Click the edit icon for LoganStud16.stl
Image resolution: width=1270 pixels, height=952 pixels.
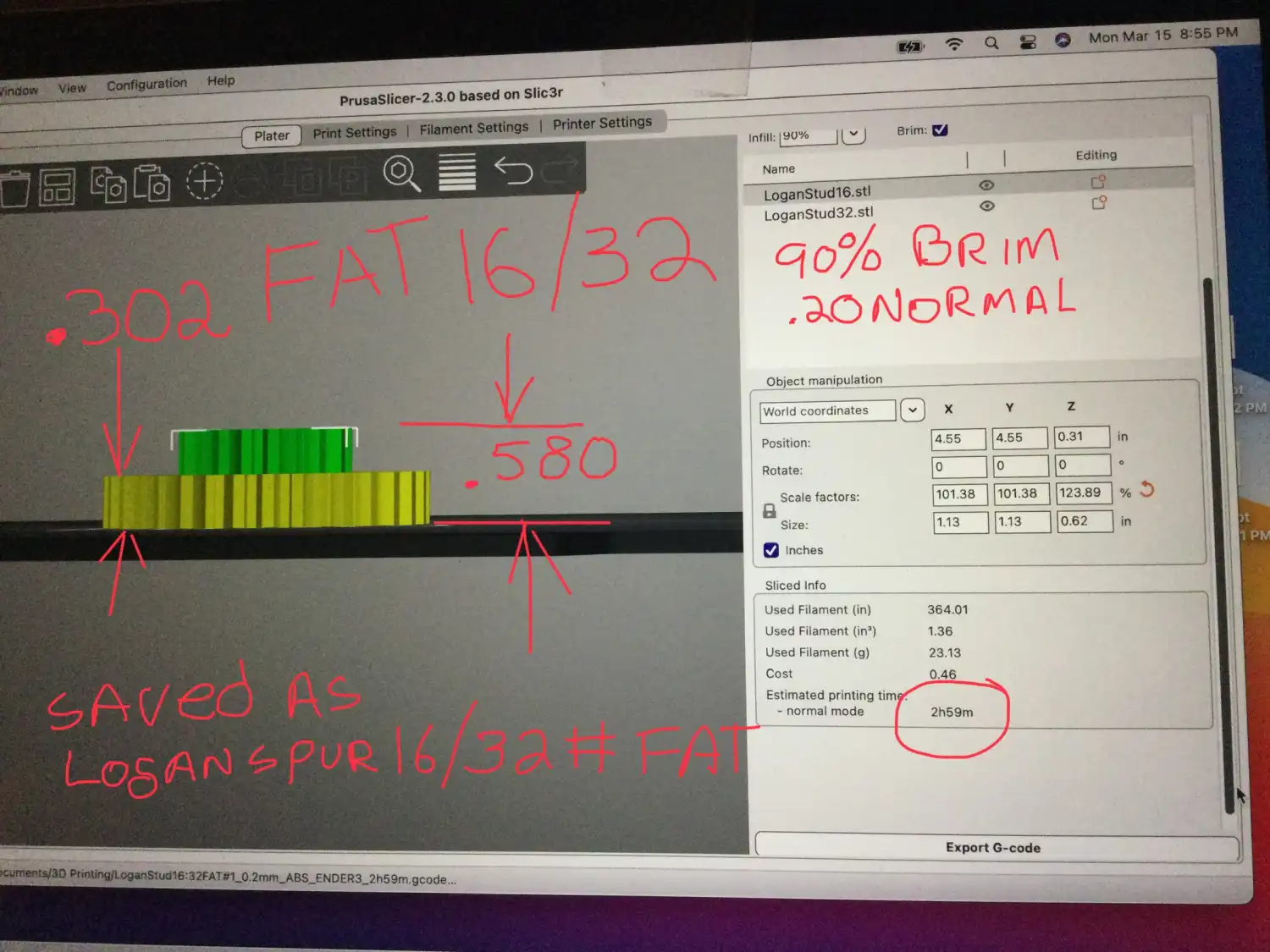(x=1098, y=182)
